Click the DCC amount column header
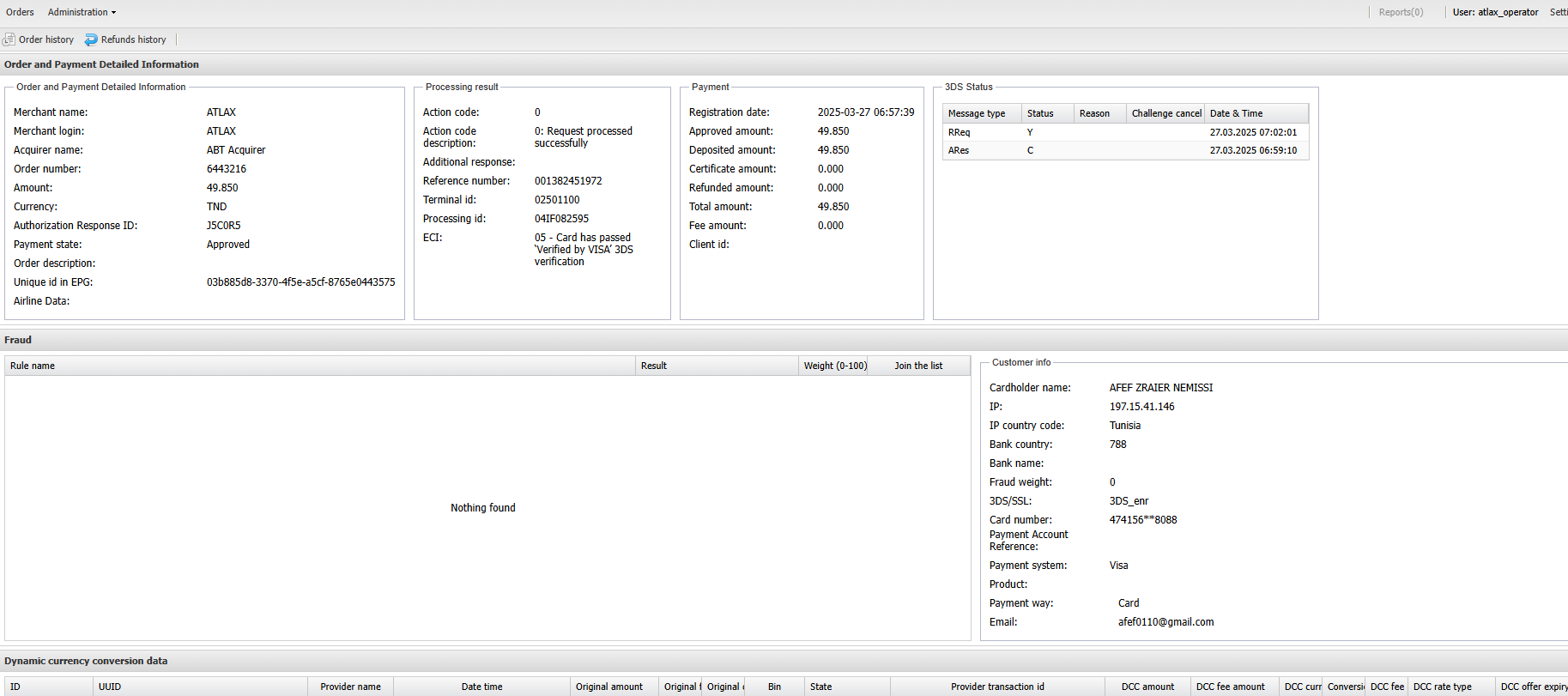1568x696 pixels. [1147, 687]
